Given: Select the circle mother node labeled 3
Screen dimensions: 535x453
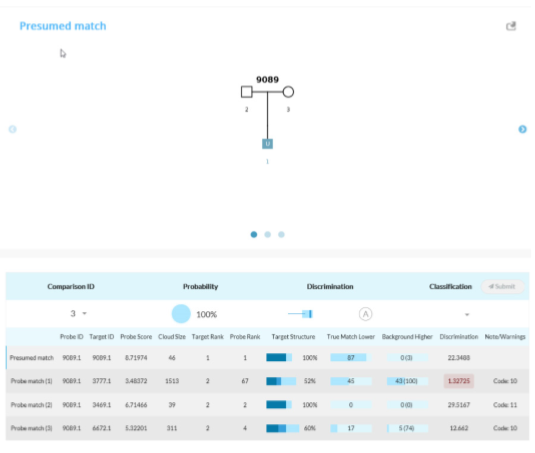Looking at the screenshot, I should (x=288, y=92).
